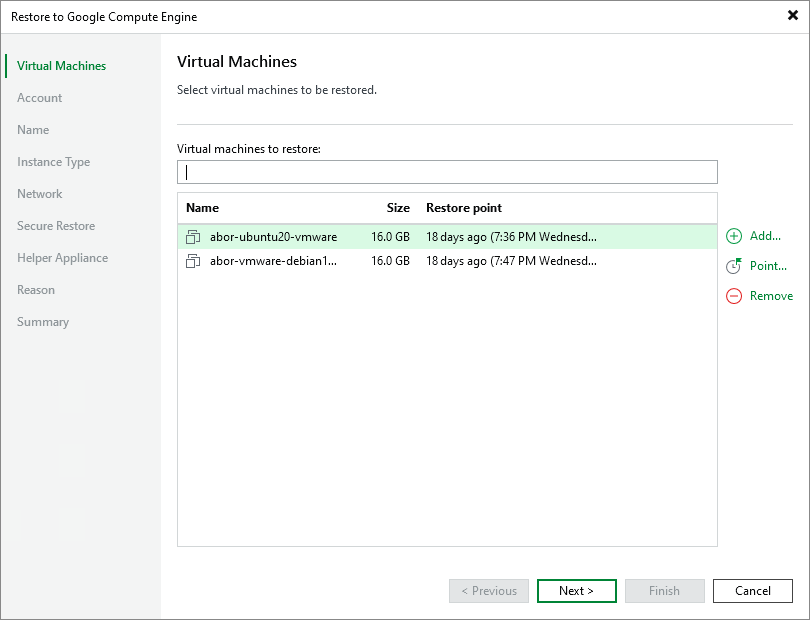
Task: Click the 16.0 GB size of abor-vmware-debian1
Action: [390, 261]
